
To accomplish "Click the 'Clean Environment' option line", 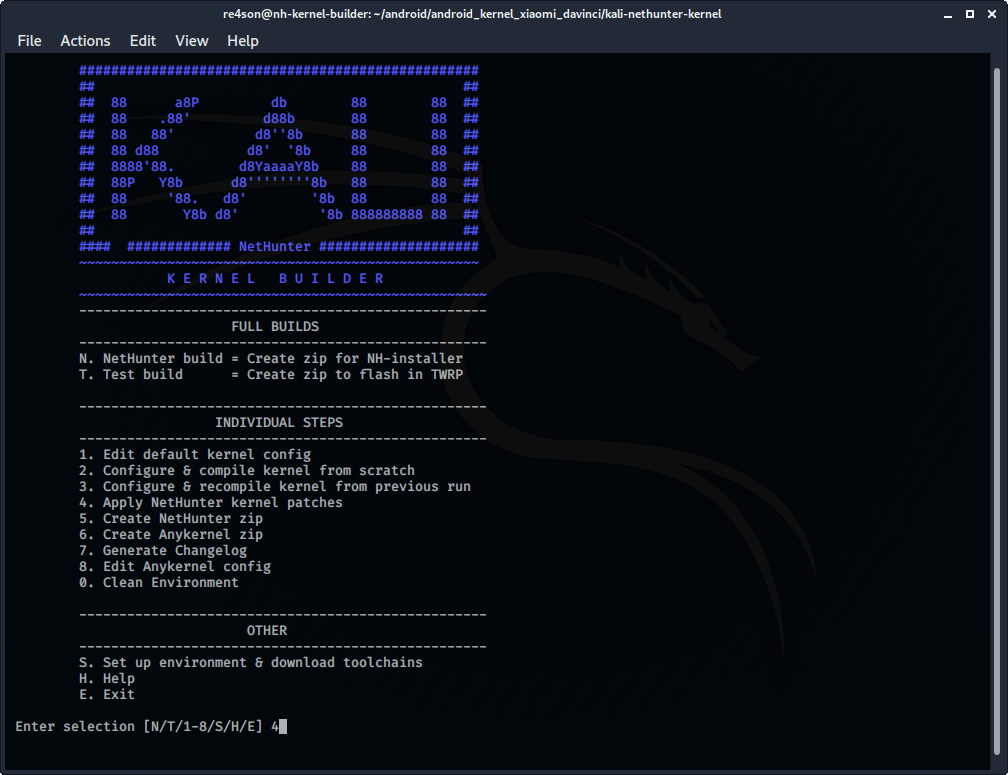I will coord(158,583).
